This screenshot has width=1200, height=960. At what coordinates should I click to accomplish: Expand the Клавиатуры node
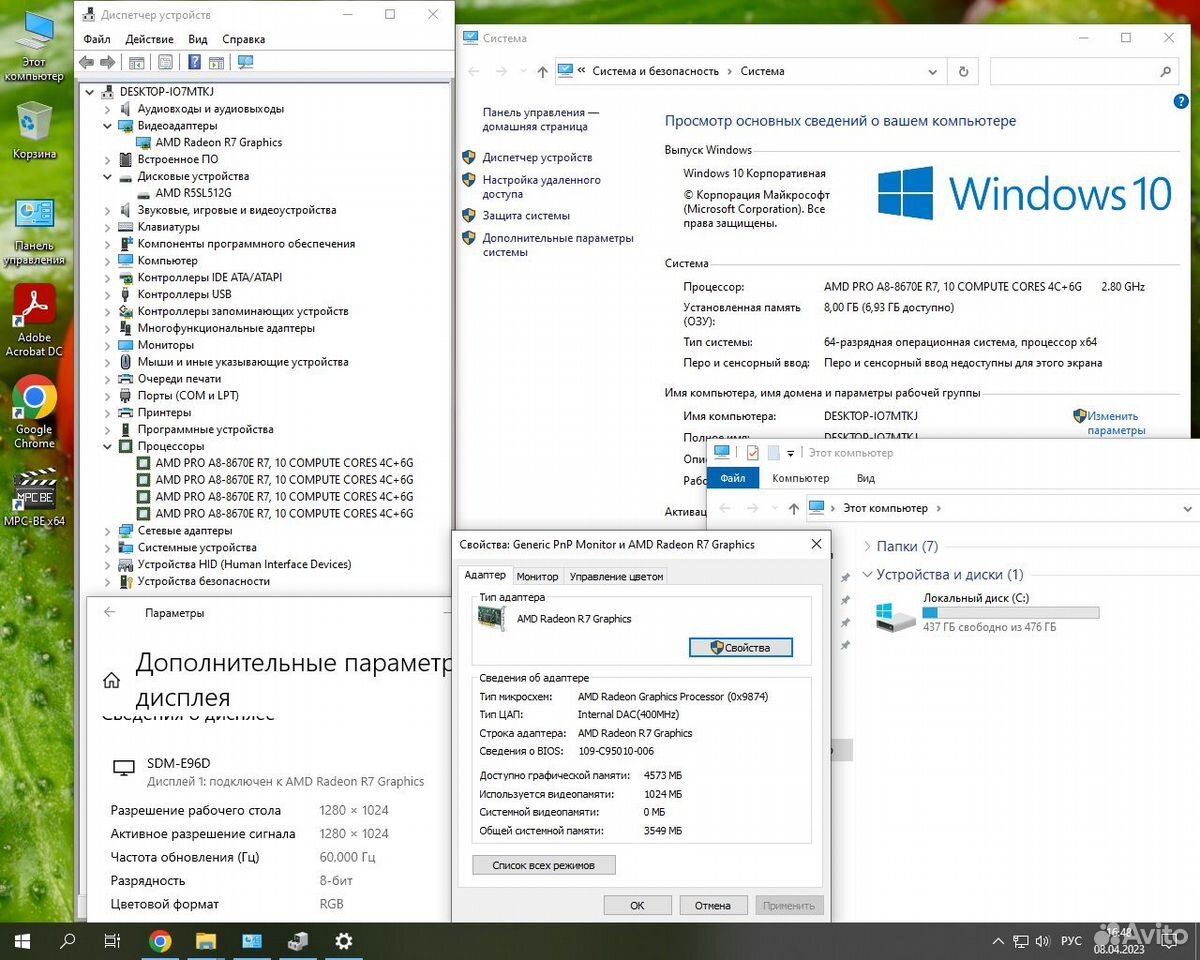pyautogui.click(x=108, y=227)
